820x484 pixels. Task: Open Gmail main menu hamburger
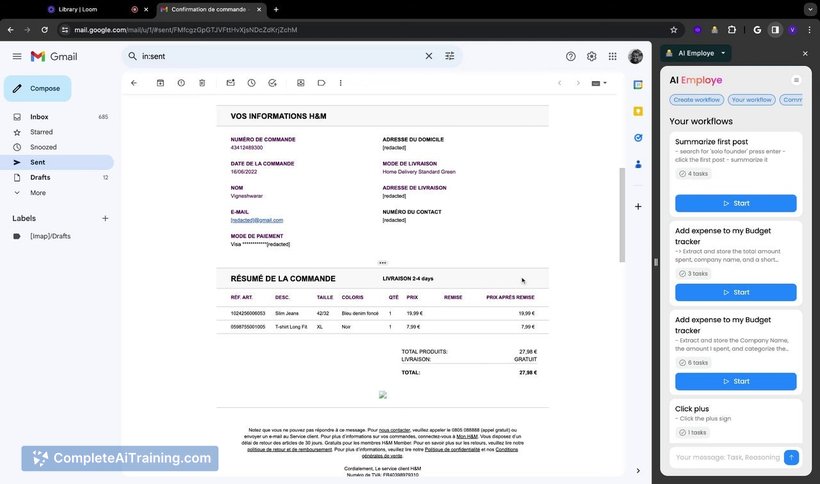click(x=17, y=56)
